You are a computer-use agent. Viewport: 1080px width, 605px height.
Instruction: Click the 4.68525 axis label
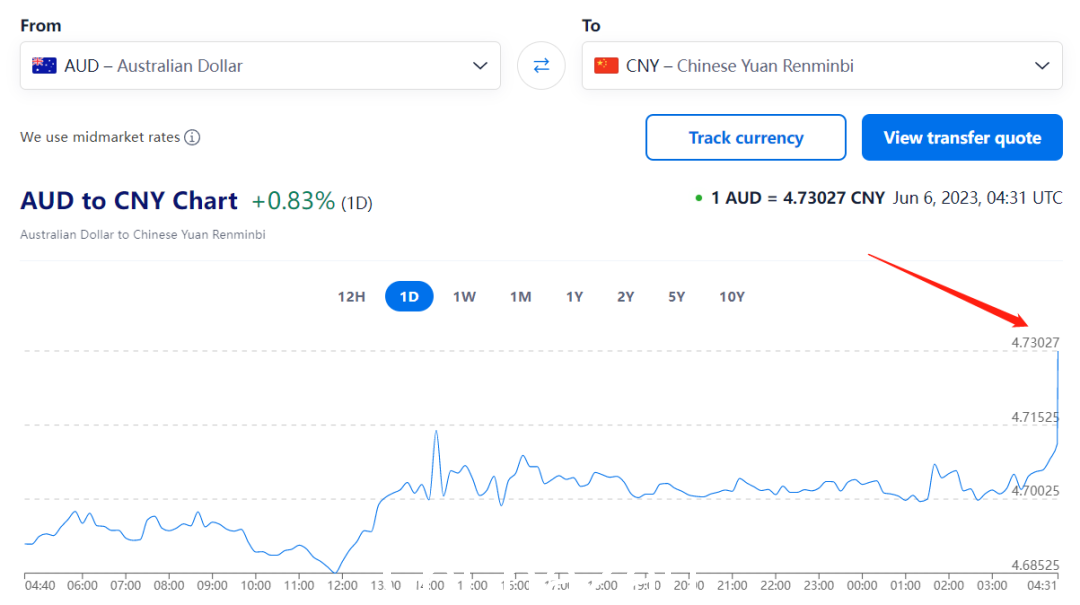pos(1035,565)
